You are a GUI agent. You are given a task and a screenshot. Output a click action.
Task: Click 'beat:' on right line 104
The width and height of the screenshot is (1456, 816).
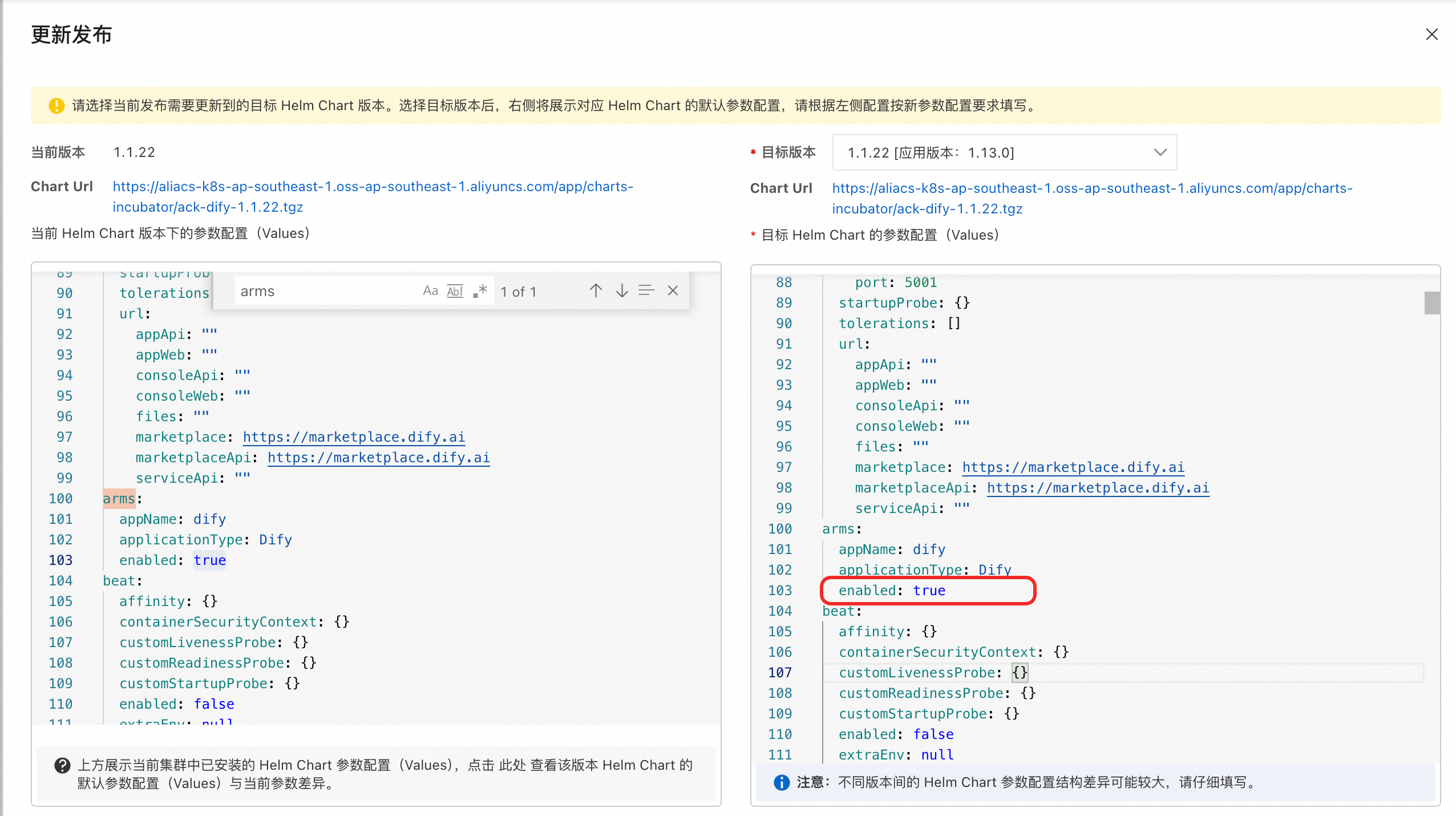coord(842,611)
